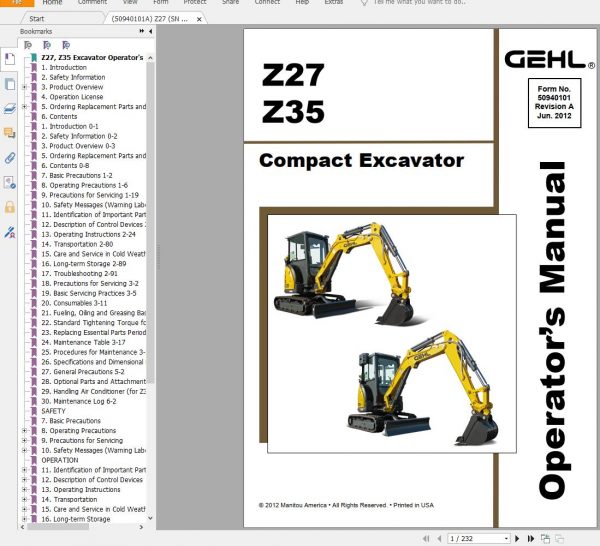Click the second bookmark tool icon in the Bookmarks toolbar

pyautogui.click(x=47, y=45)
